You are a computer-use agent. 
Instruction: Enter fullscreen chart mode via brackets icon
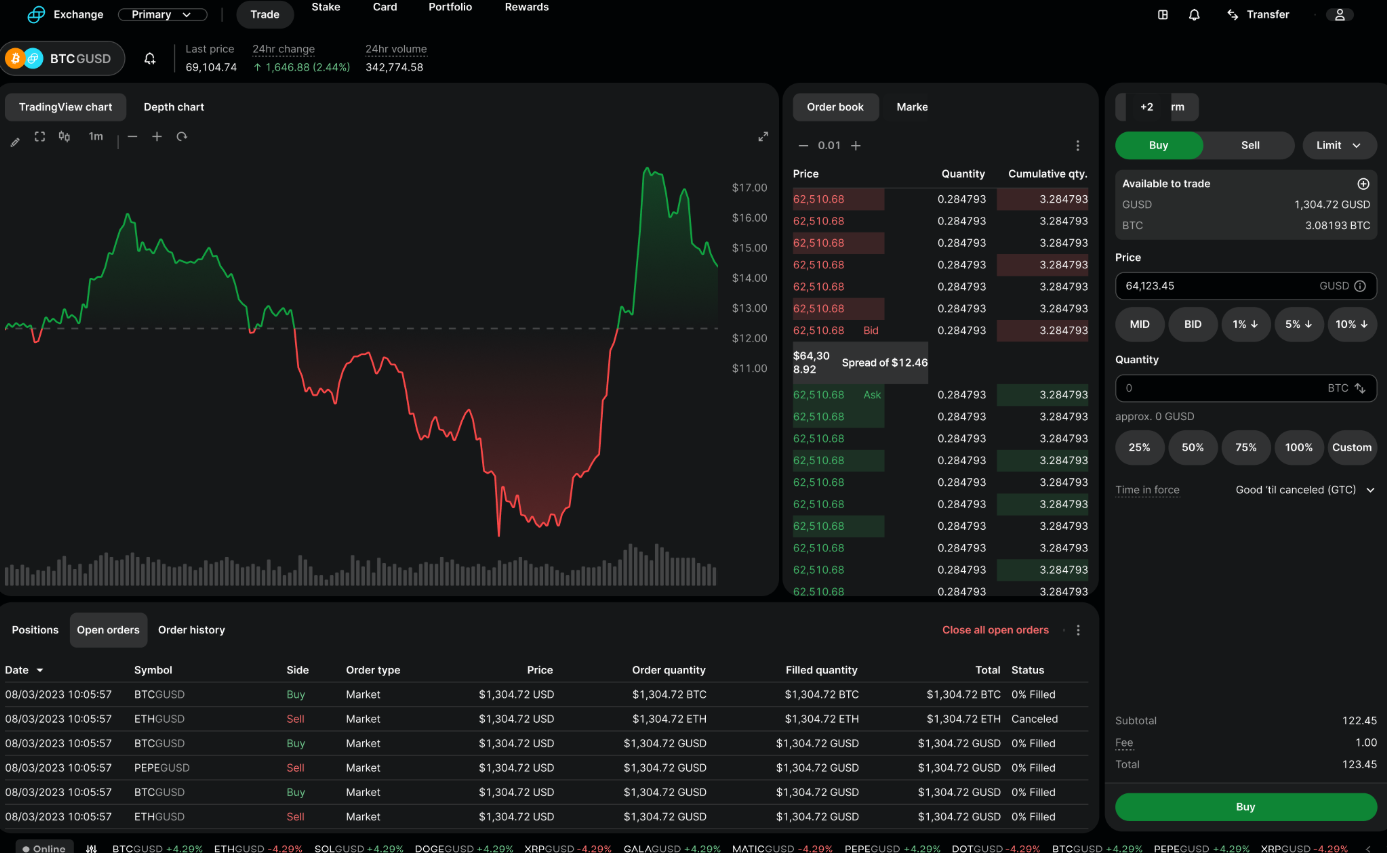[x=39, y=137]
